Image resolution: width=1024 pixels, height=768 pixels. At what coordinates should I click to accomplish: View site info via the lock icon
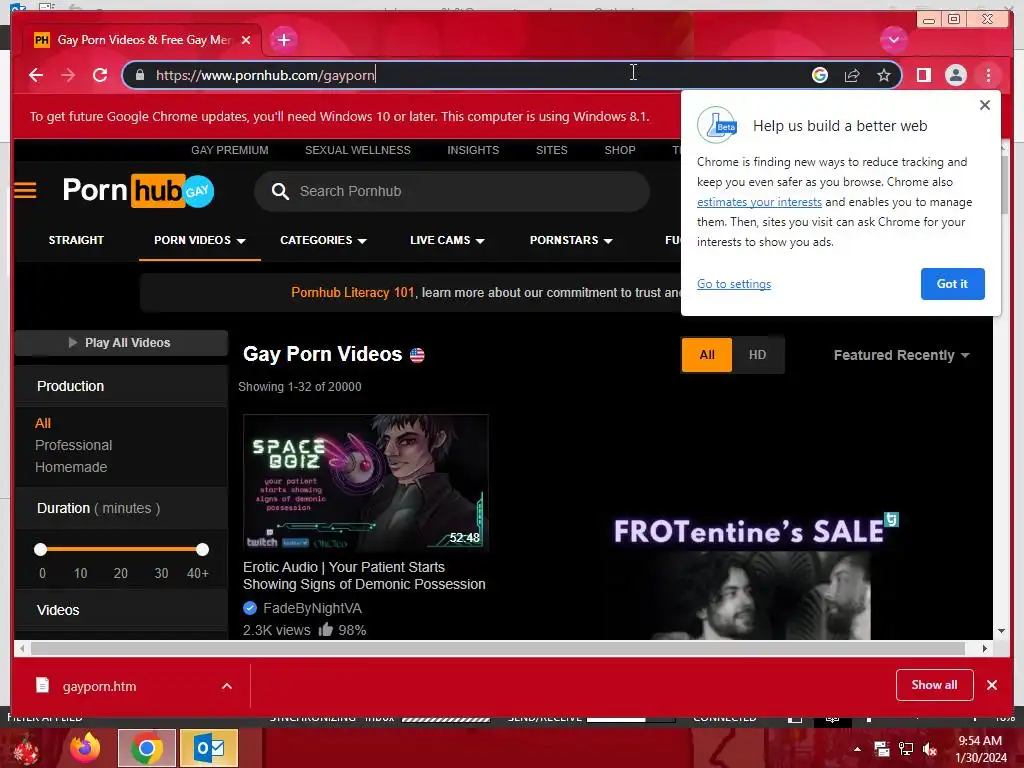140,75
